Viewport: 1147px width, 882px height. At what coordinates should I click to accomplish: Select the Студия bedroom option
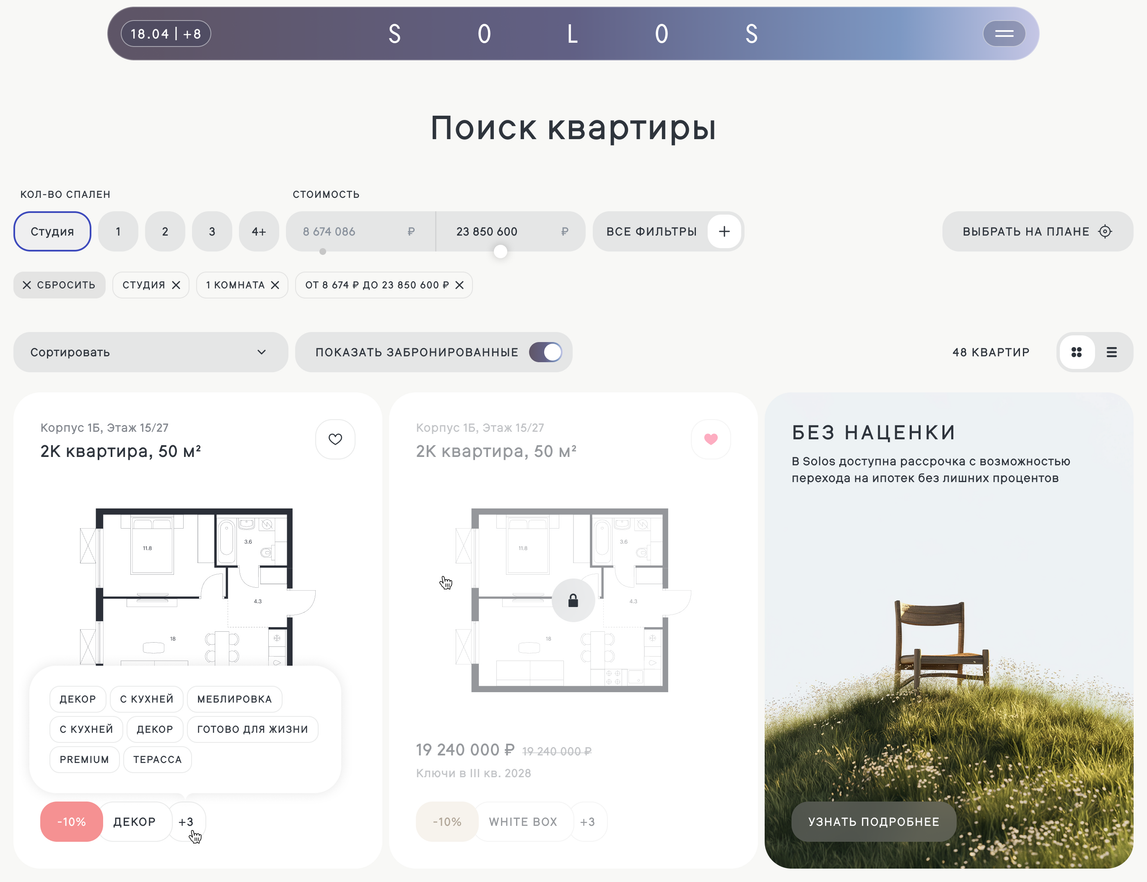coord(52,232)
